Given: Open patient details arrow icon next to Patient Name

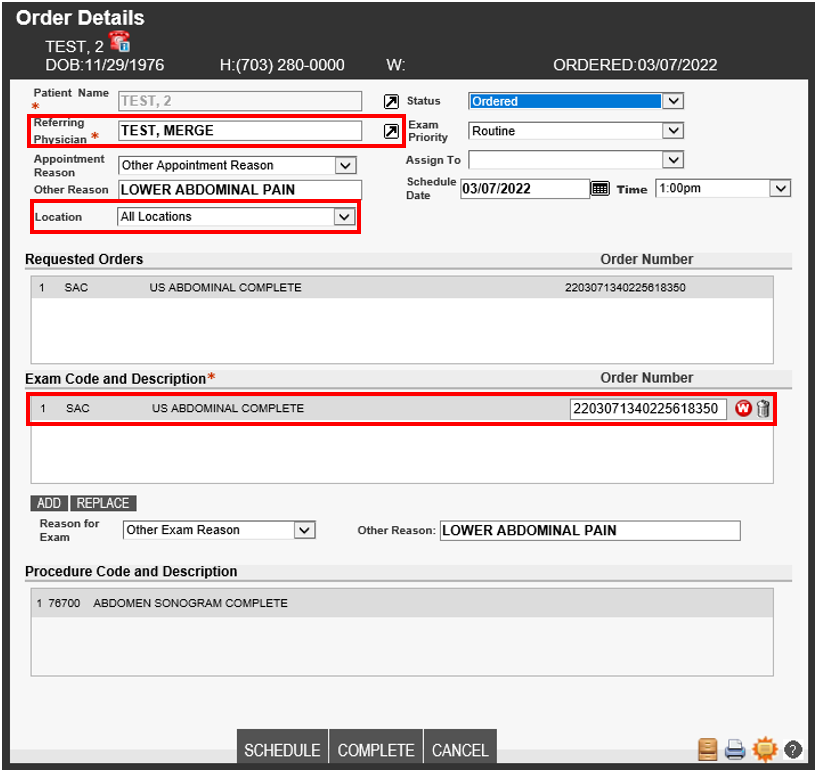Looking at the screenshot, I should pos(391,101).
